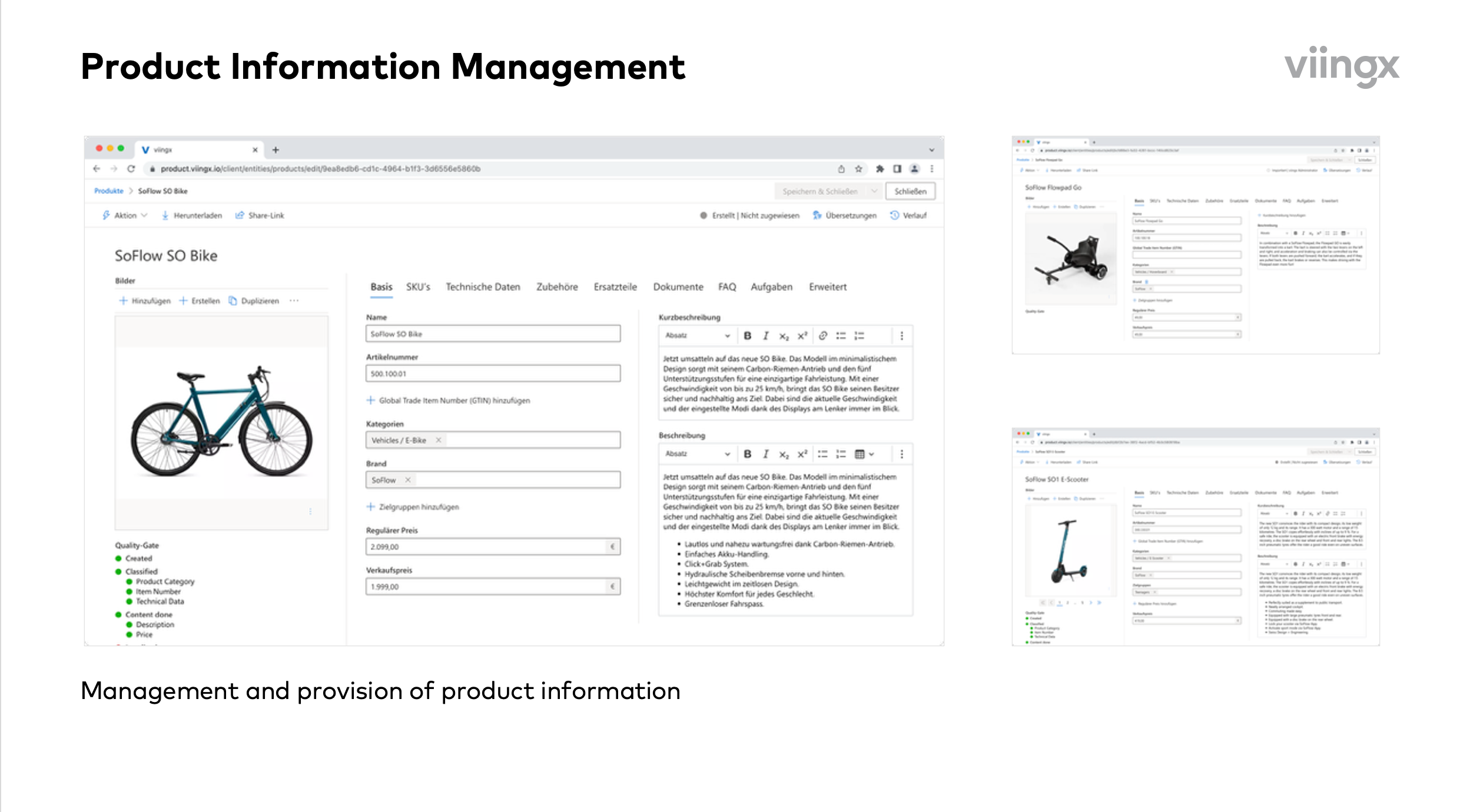The height and width of the screenshot is (812, 1460).
Task: Toggle italic in Beschreibung toolbar
Action: [765, 454]
